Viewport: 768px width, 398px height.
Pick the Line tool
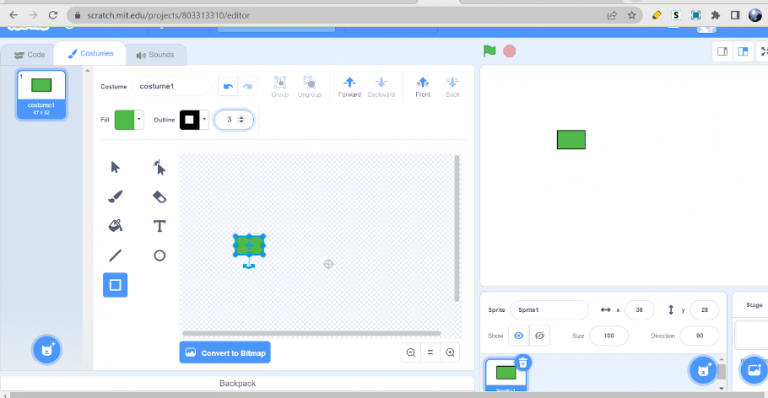[x=115, y=256]
